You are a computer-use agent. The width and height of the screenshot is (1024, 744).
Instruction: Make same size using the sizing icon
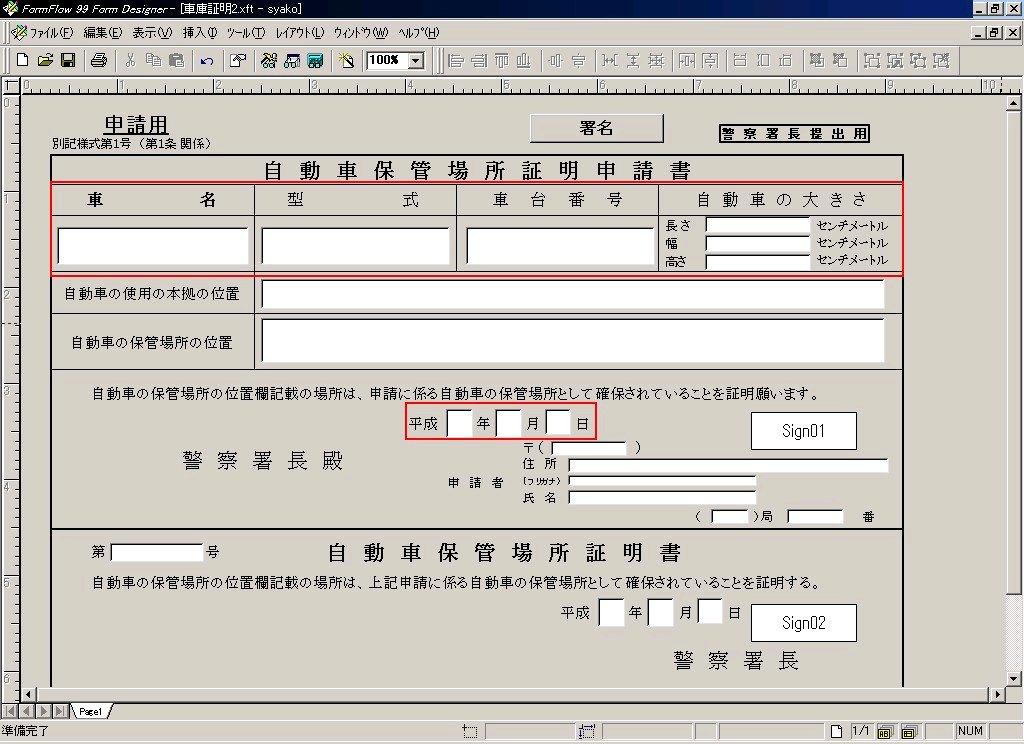pos(786,61)
